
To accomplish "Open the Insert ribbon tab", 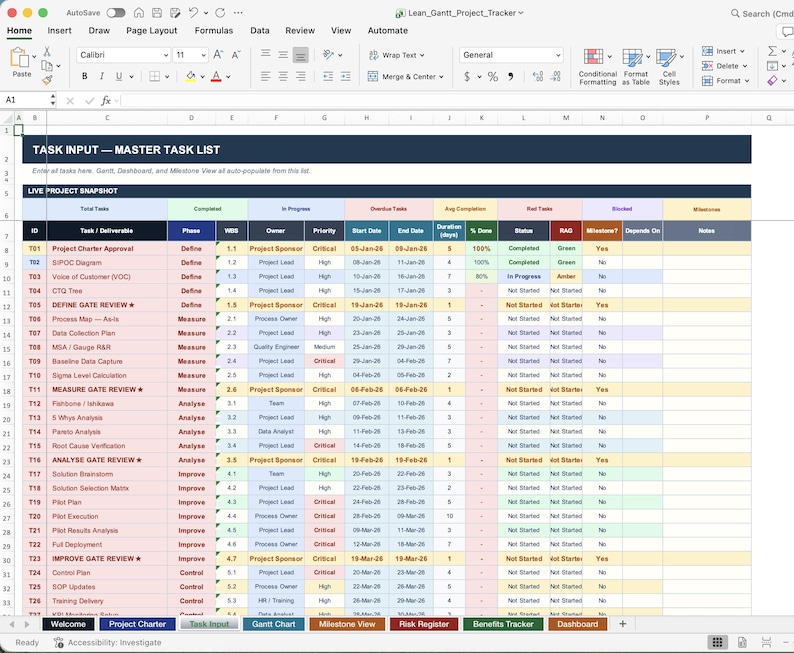I will click(59, 30).
